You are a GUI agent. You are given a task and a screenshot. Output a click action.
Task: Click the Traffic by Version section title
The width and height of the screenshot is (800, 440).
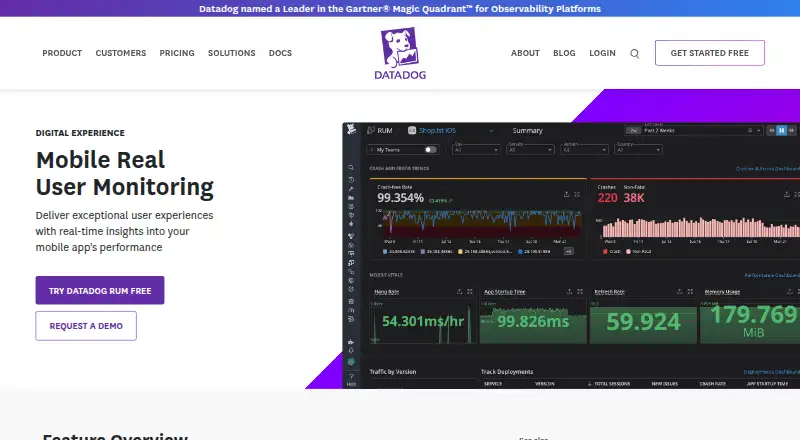(393, 372)
